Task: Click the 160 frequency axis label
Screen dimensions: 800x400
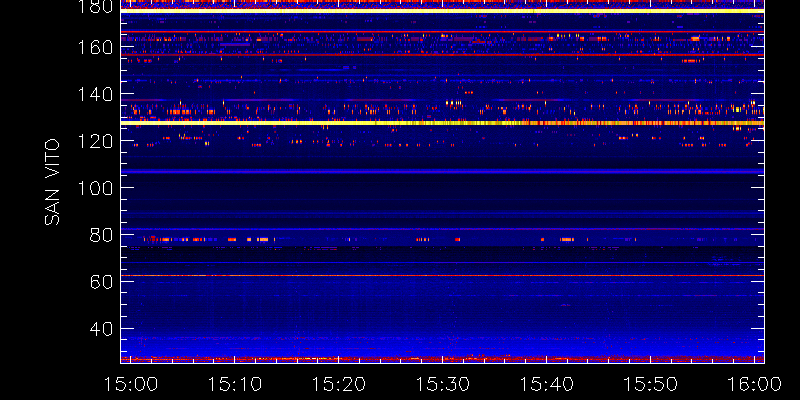Action: point(95,47)
